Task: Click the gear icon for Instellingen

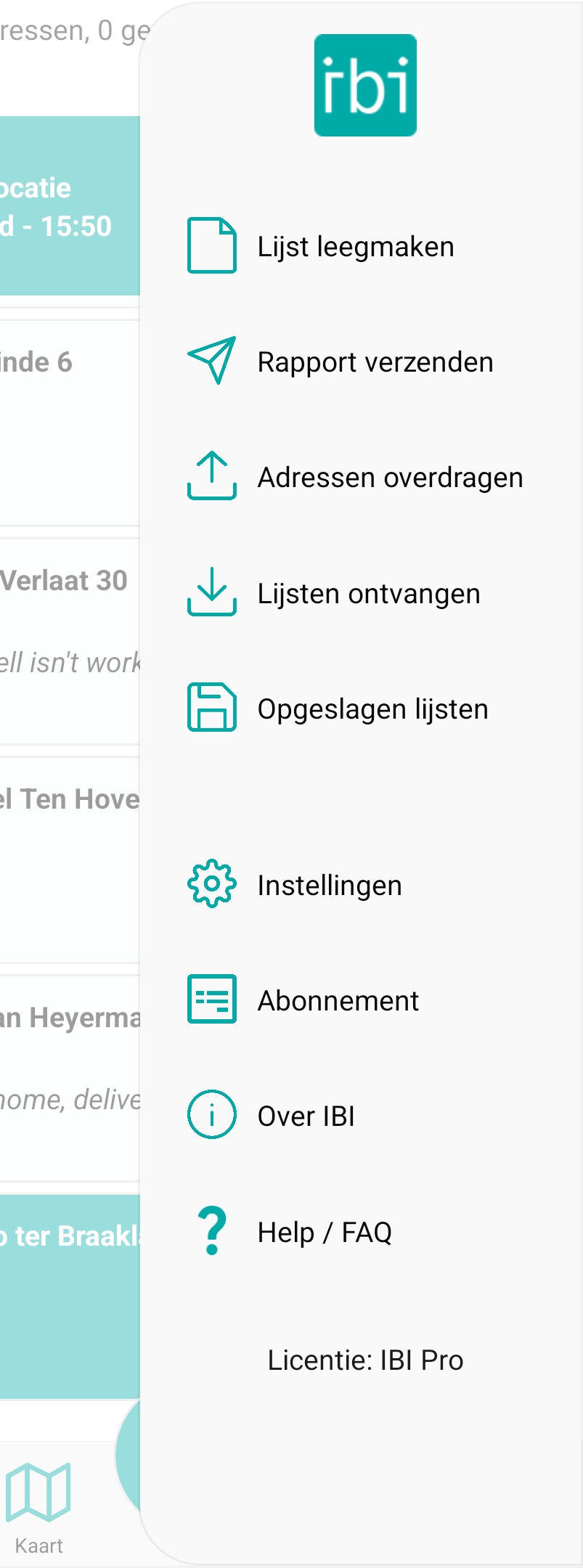Action: click(212, 883)
